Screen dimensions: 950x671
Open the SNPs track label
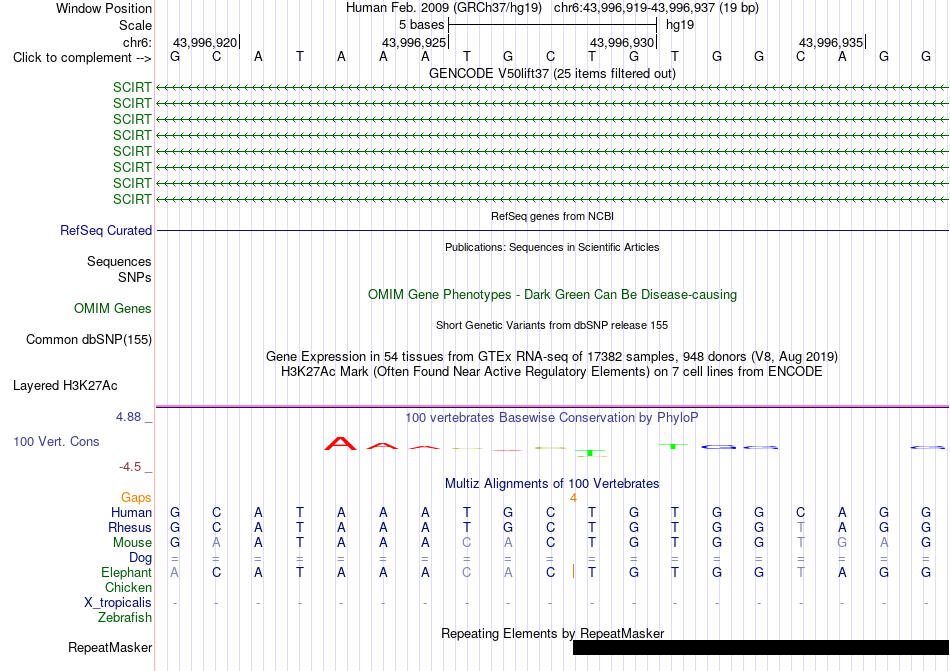point(135,277)
